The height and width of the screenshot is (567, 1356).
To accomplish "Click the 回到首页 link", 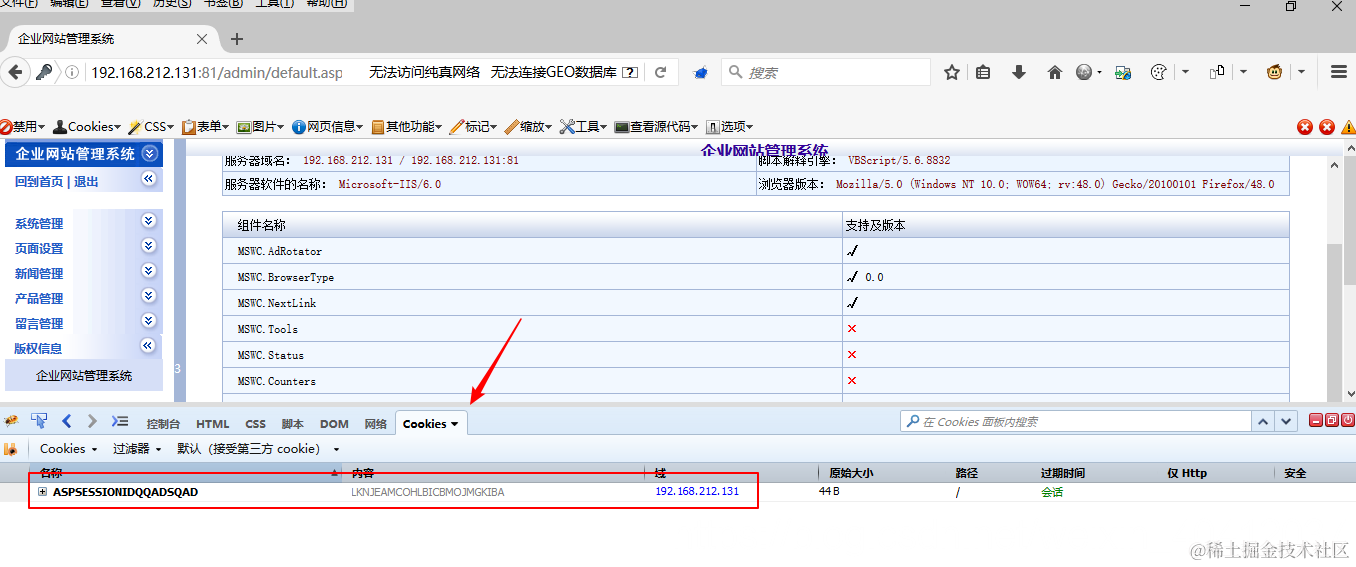I will (39, 182).
